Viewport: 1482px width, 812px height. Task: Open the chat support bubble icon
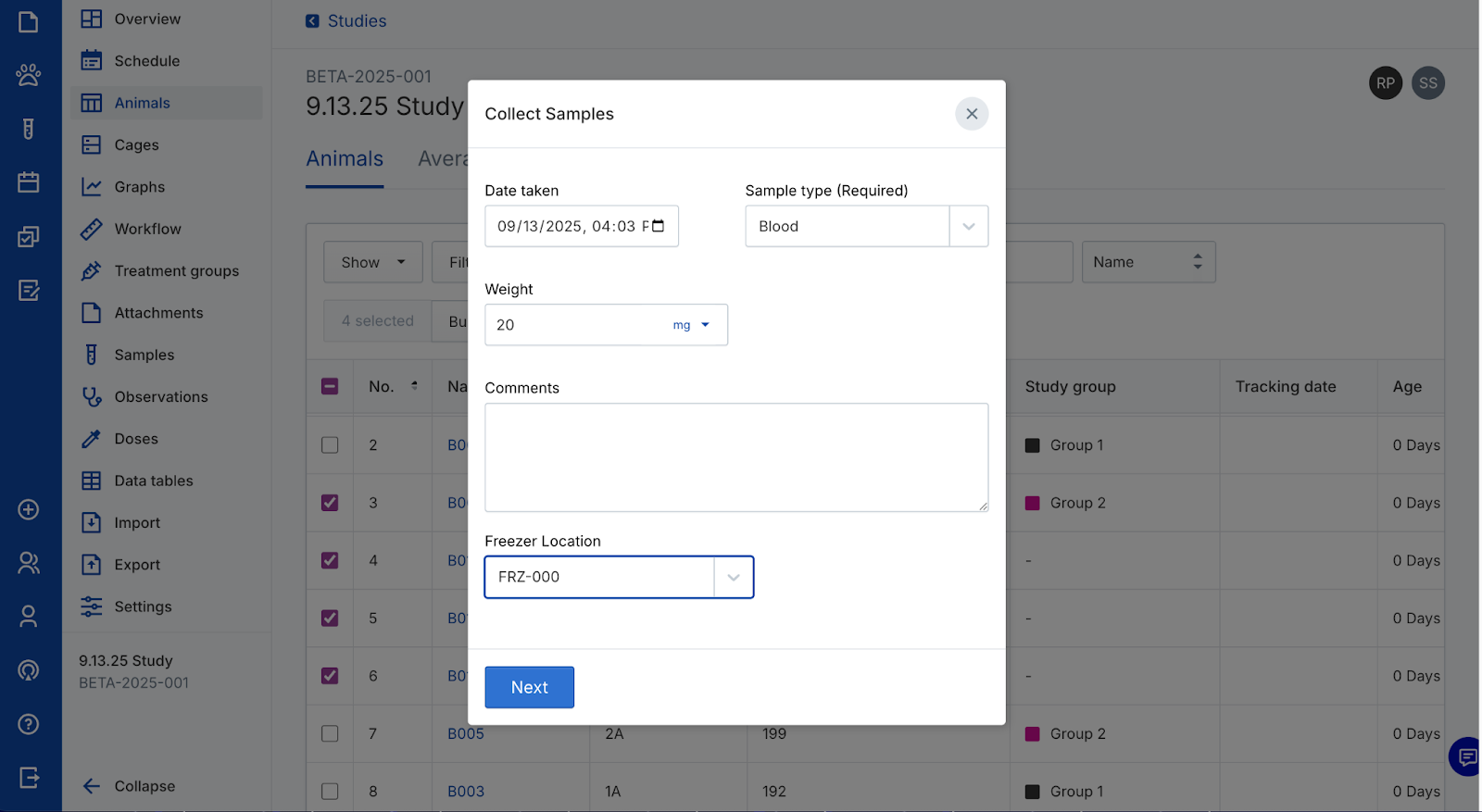point(1466,757)
